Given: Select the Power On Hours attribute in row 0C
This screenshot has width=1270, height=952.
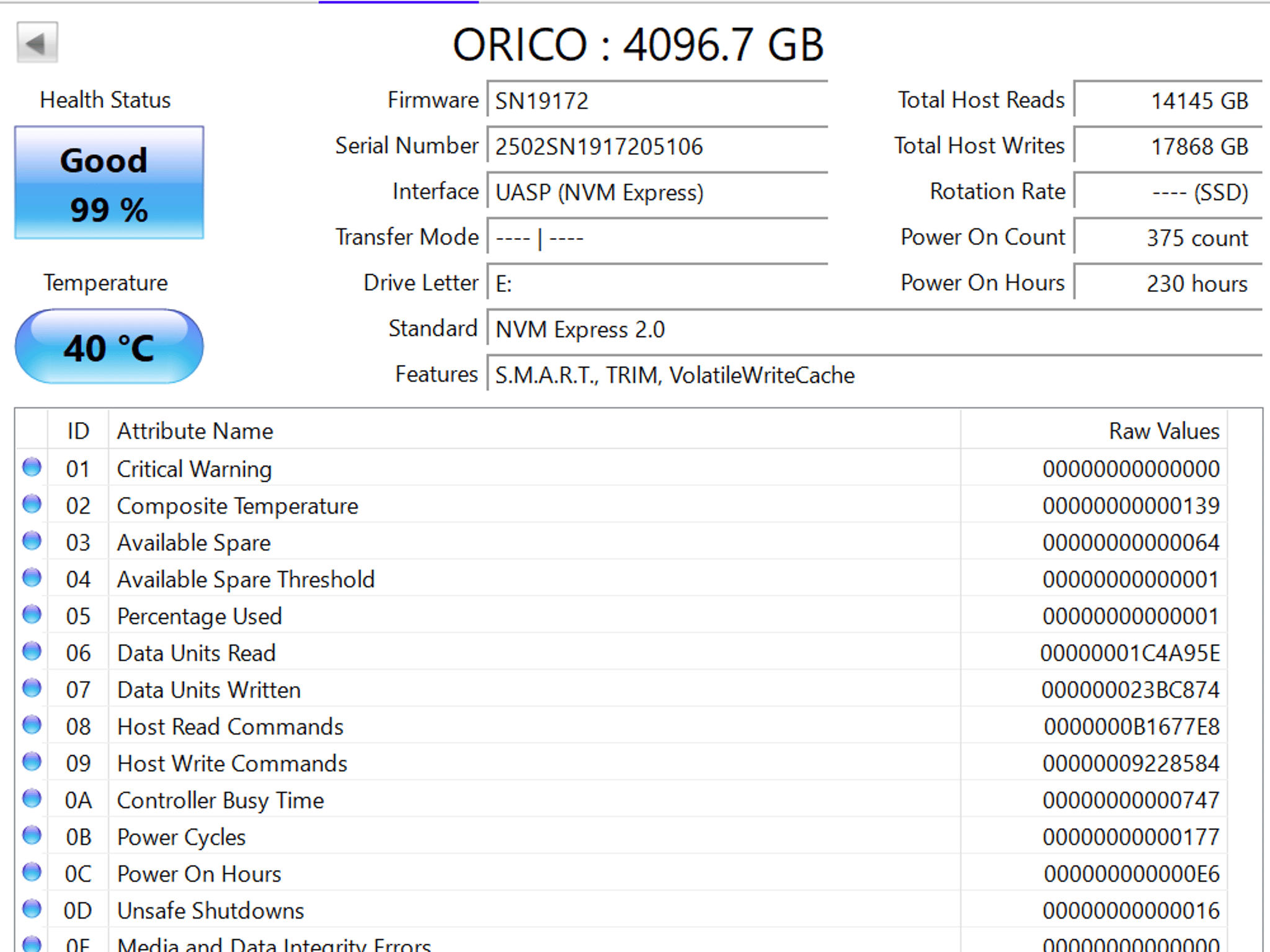Looking at the screenshot, I should 199,874.
